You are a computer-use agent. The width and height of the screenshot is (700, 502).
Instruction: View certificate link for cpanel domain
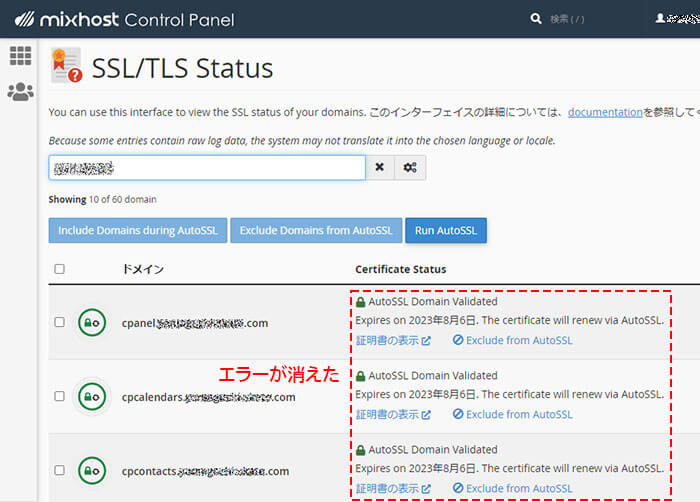(393, 340)
